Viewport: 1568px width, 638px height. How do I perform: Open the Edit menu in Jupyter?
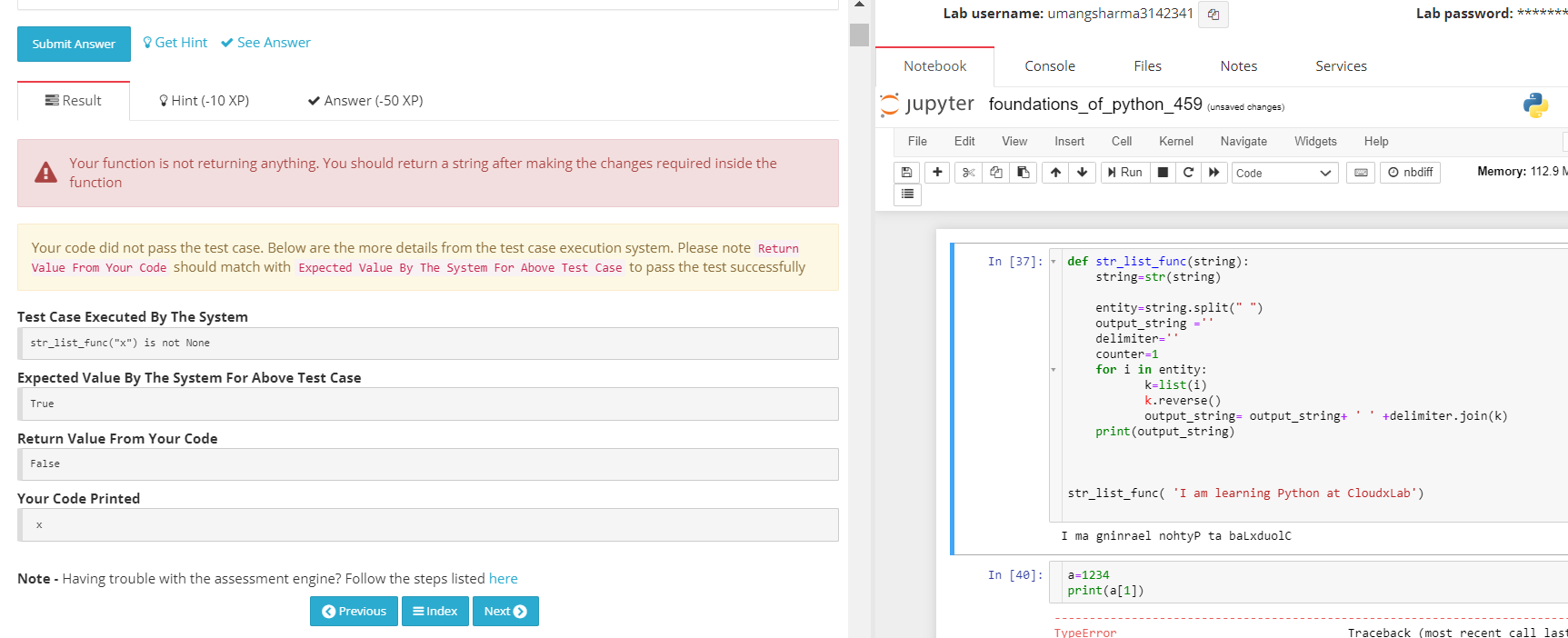click(x=964, y=141)
